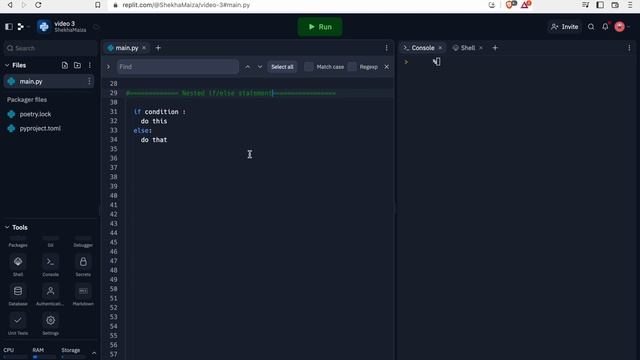The height and width of the screenshot is (360, 640).
Task: Enable the Match case checkbox
Action: click(x=309, y=67)
